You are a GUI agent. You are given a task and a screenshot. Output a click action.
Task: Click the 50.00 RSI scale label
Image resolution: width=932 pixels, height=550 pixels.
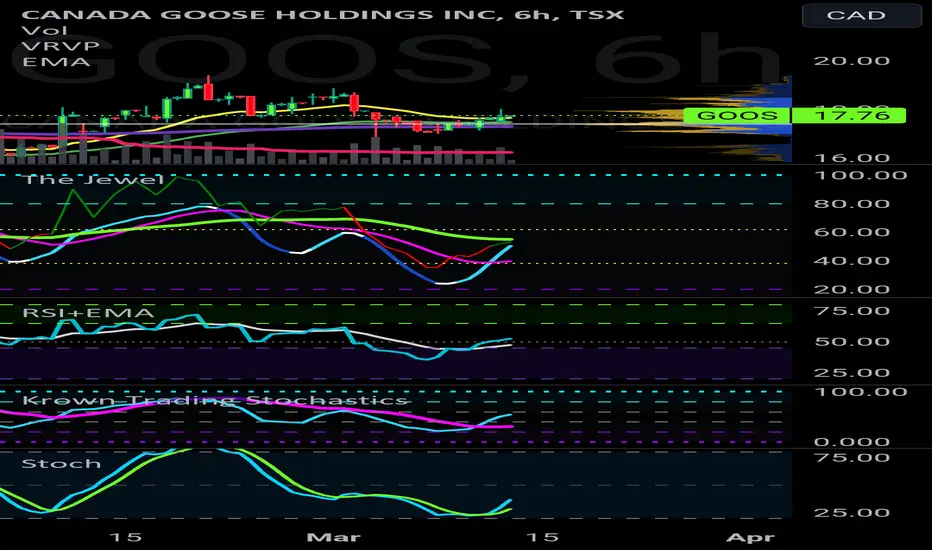pos(852,342)
